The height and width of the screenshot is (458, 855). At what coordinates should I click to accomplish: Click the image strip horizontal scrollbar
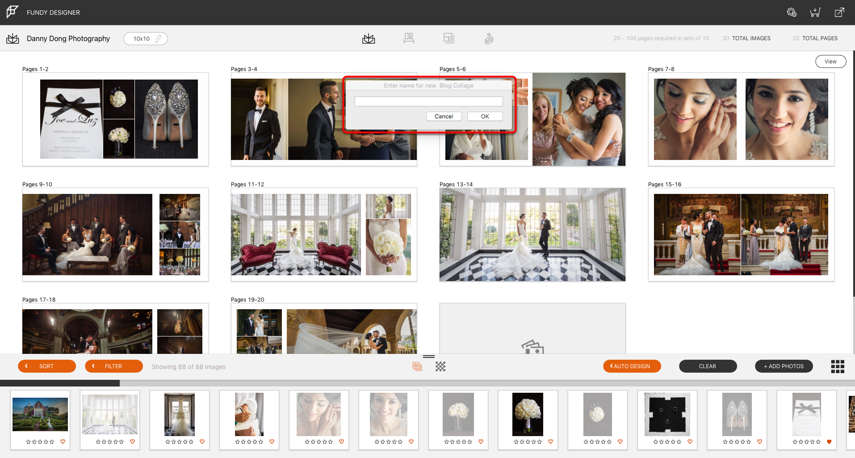click(60, 383)
